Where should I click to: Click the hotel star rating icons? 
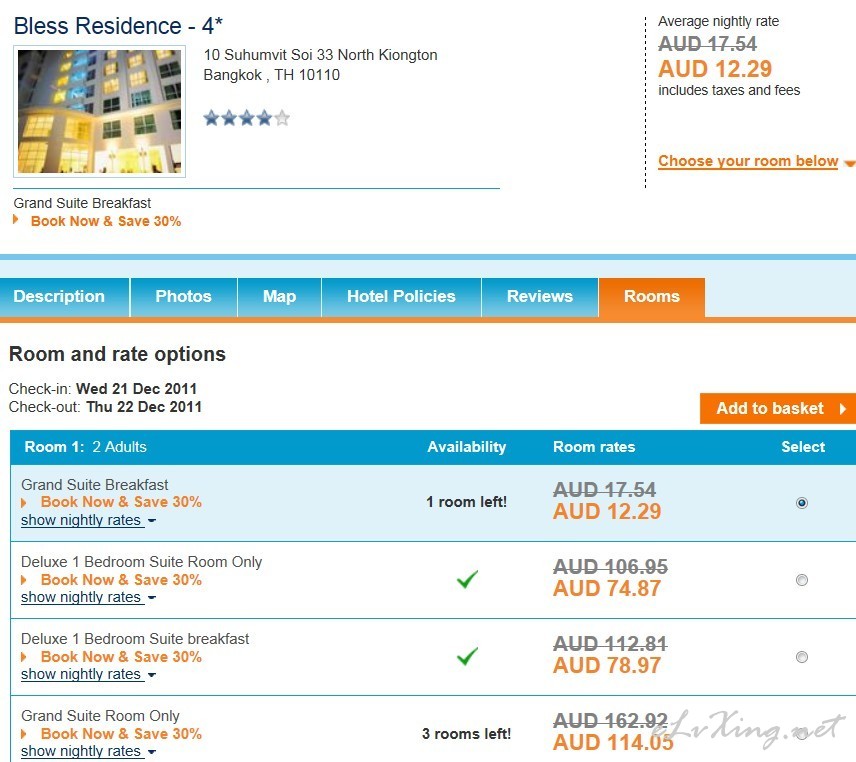(x=246, y=118)
